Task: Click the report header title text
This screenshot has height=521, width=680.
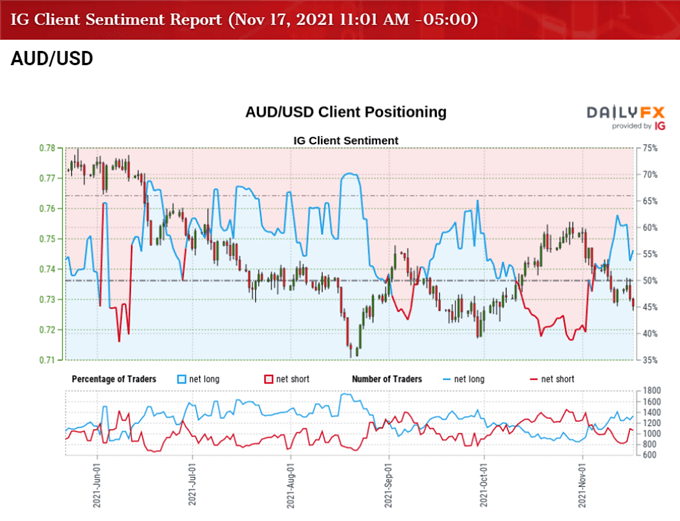Action: [x=244, y=20]
